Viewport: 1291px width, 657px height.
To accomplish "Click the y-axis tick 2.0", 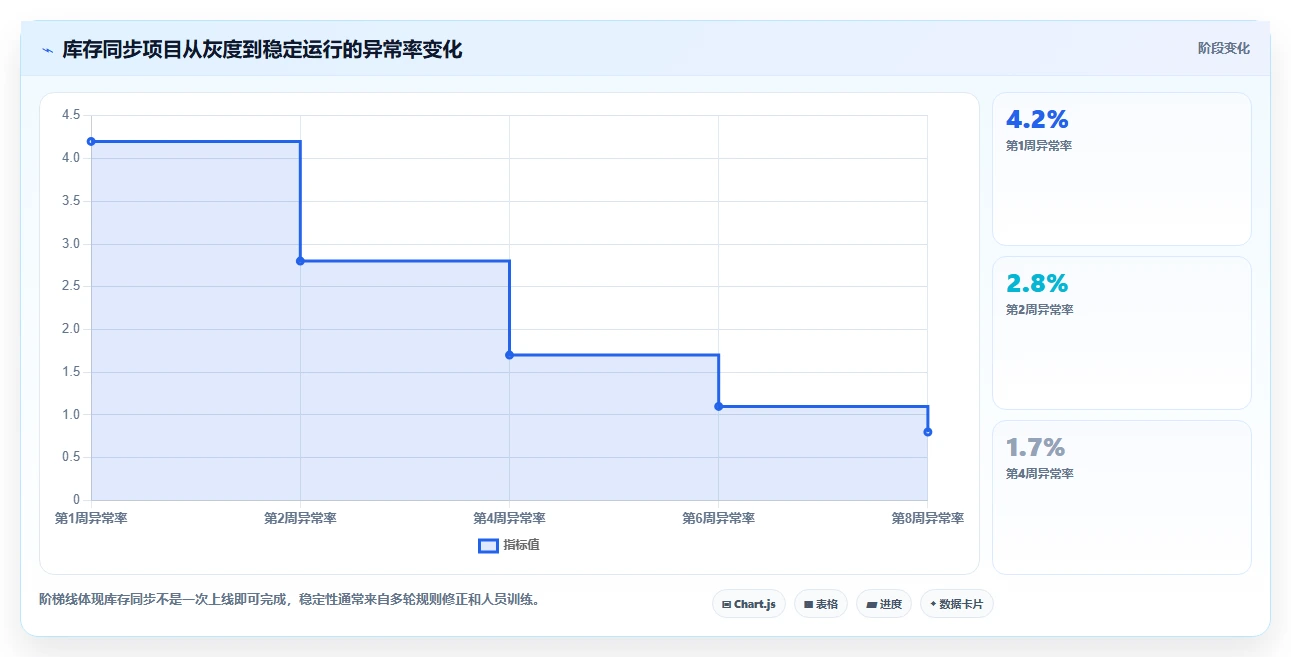I will 71,329.
